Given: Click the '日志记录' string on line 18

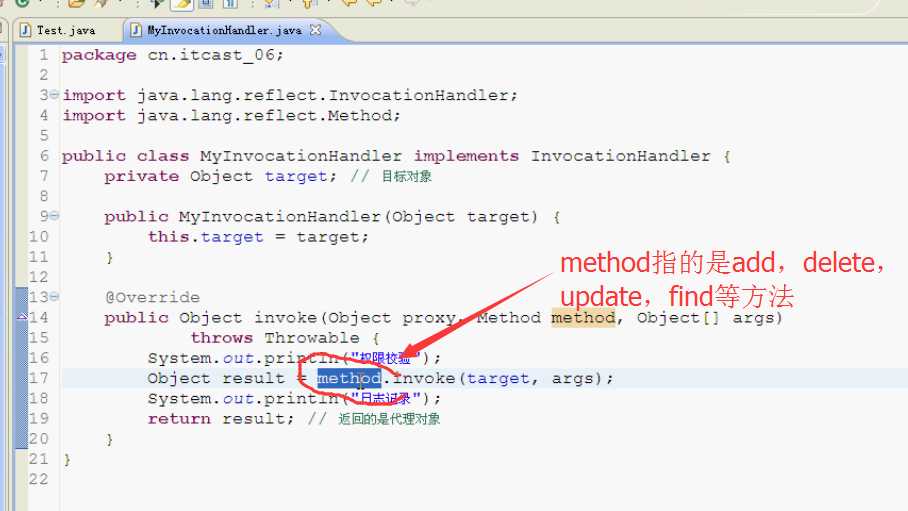Looking at the screenshot, I should [x=385, y=399].
